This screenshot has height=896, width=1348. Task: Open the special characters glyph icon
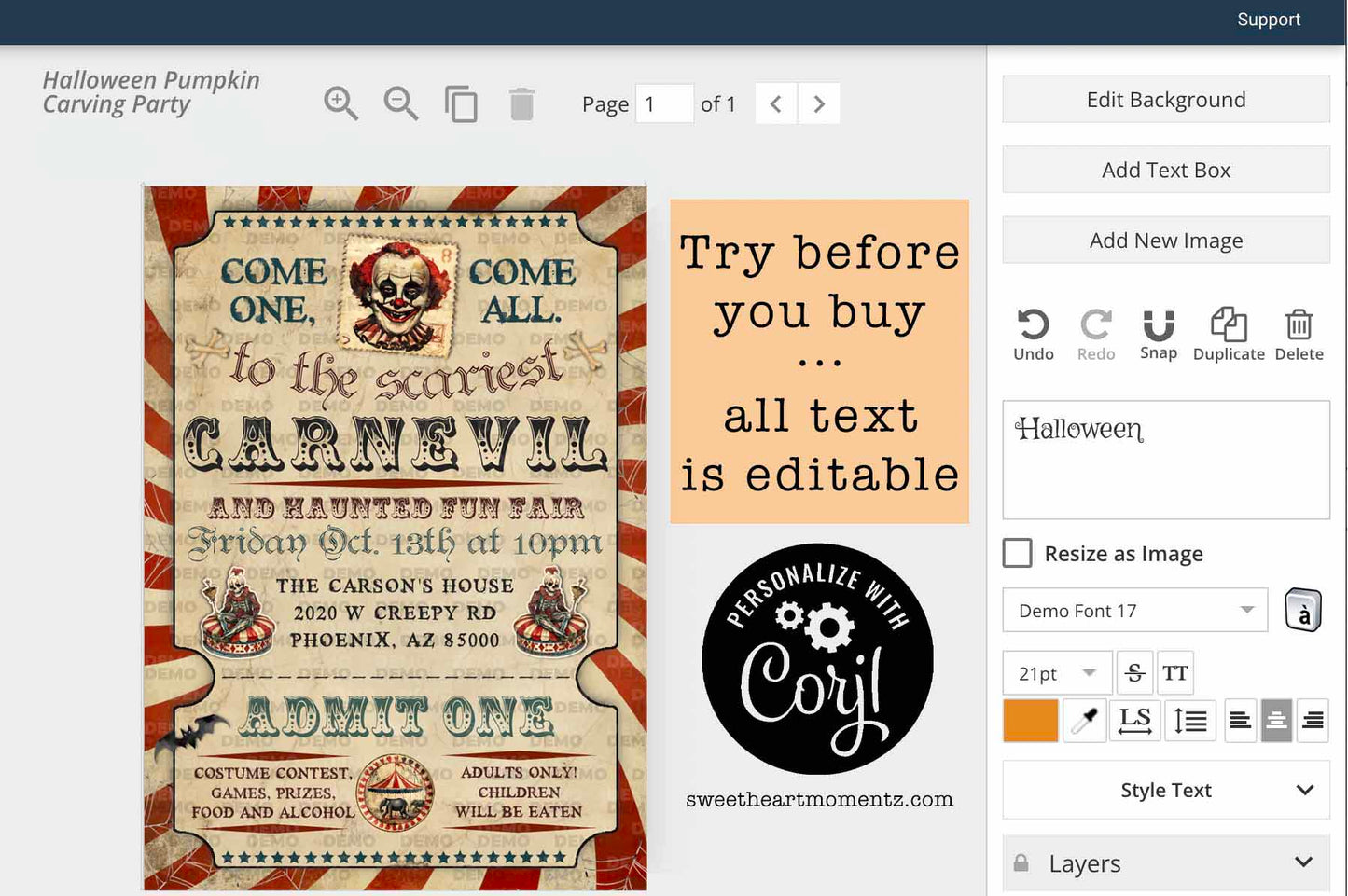[x=1303, y=611]
